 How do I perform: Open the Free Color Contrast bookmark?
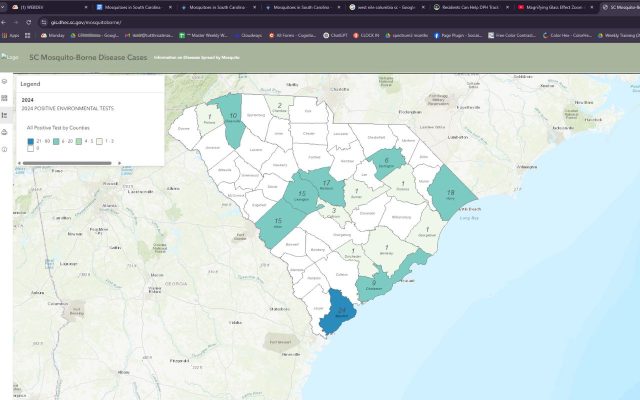512,36
